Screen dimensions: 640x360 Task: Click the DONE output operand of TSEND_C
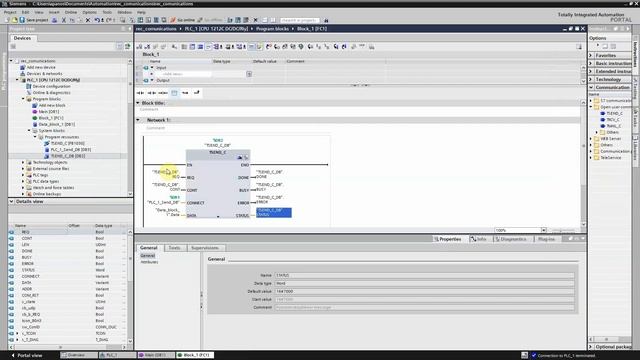click(269, 174)
